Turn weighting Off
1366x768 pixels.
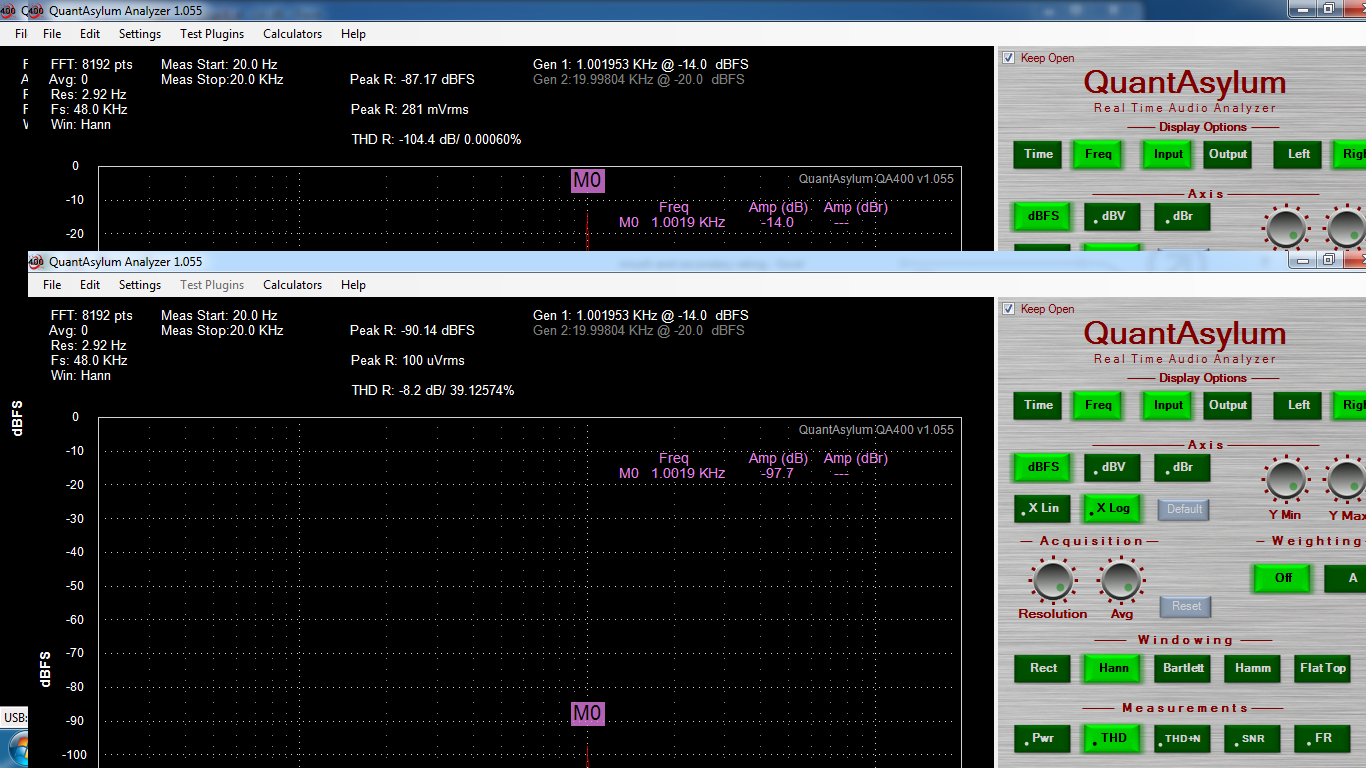click(1283, 578)
